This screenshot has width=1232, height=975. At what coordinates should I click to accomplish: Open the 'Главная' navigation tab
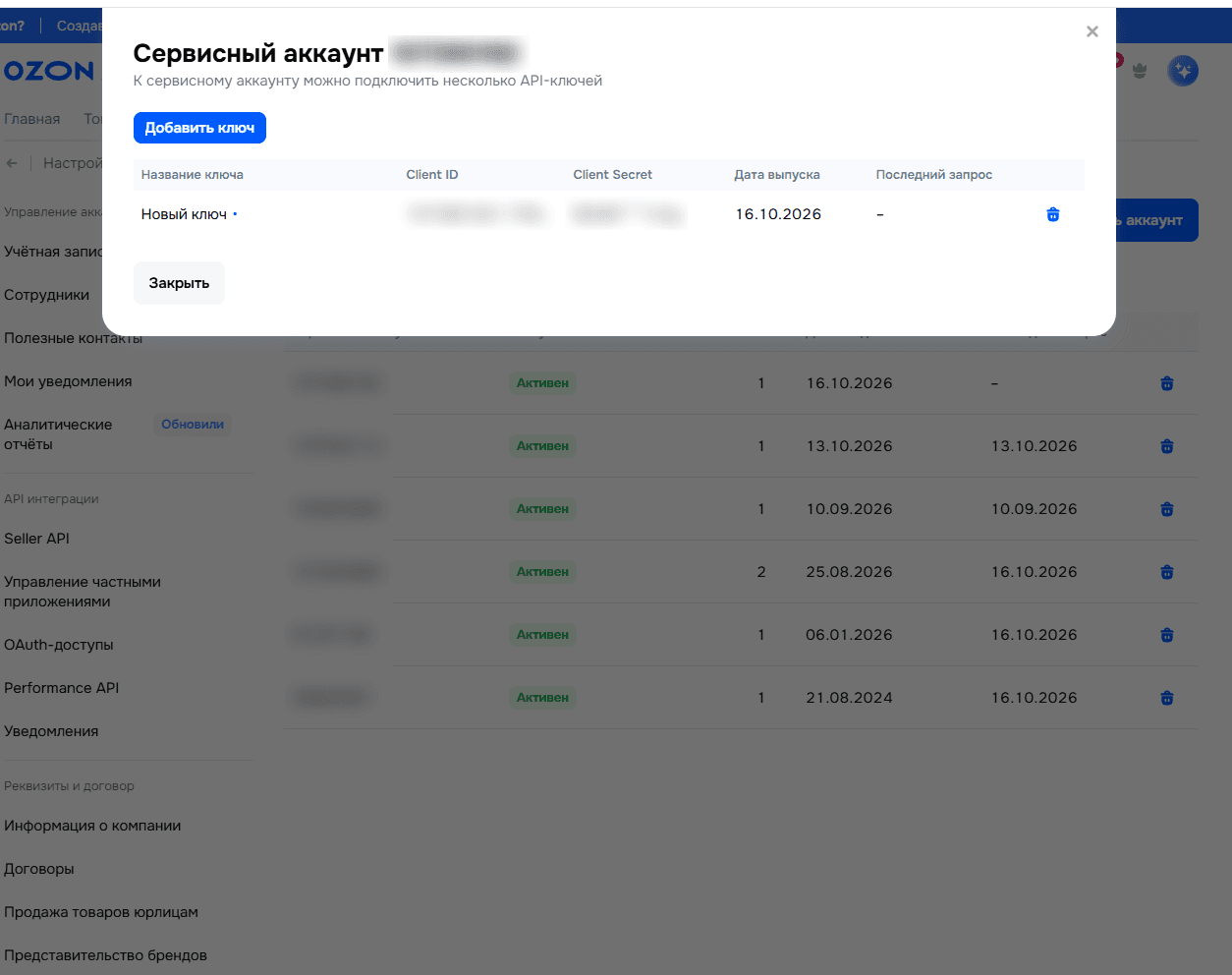point(32,119)
